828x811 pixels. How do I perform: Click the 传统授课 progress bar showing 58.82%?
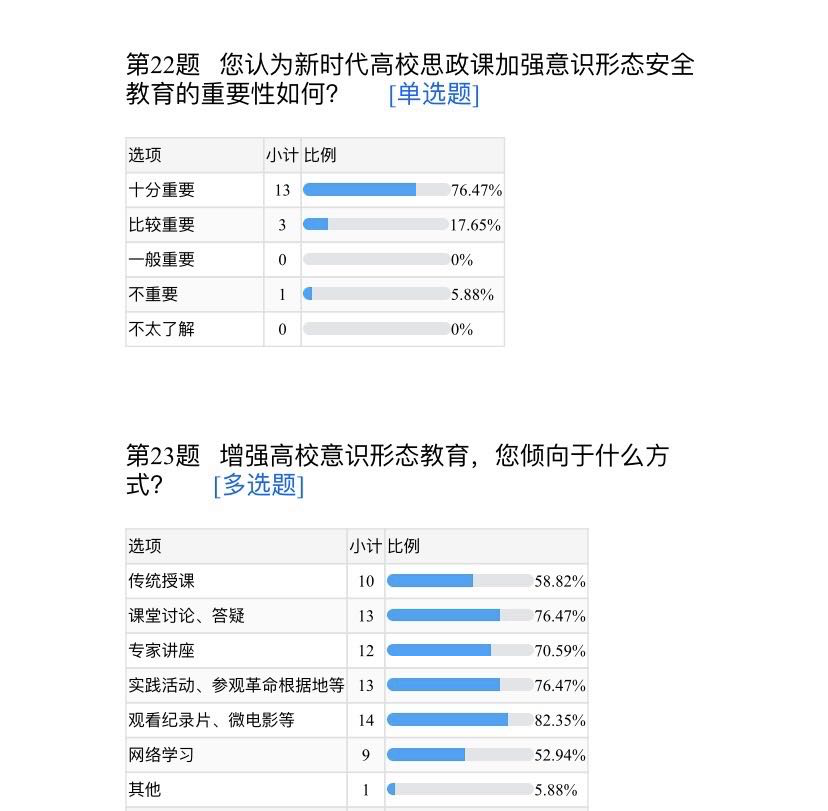(460, 581)
